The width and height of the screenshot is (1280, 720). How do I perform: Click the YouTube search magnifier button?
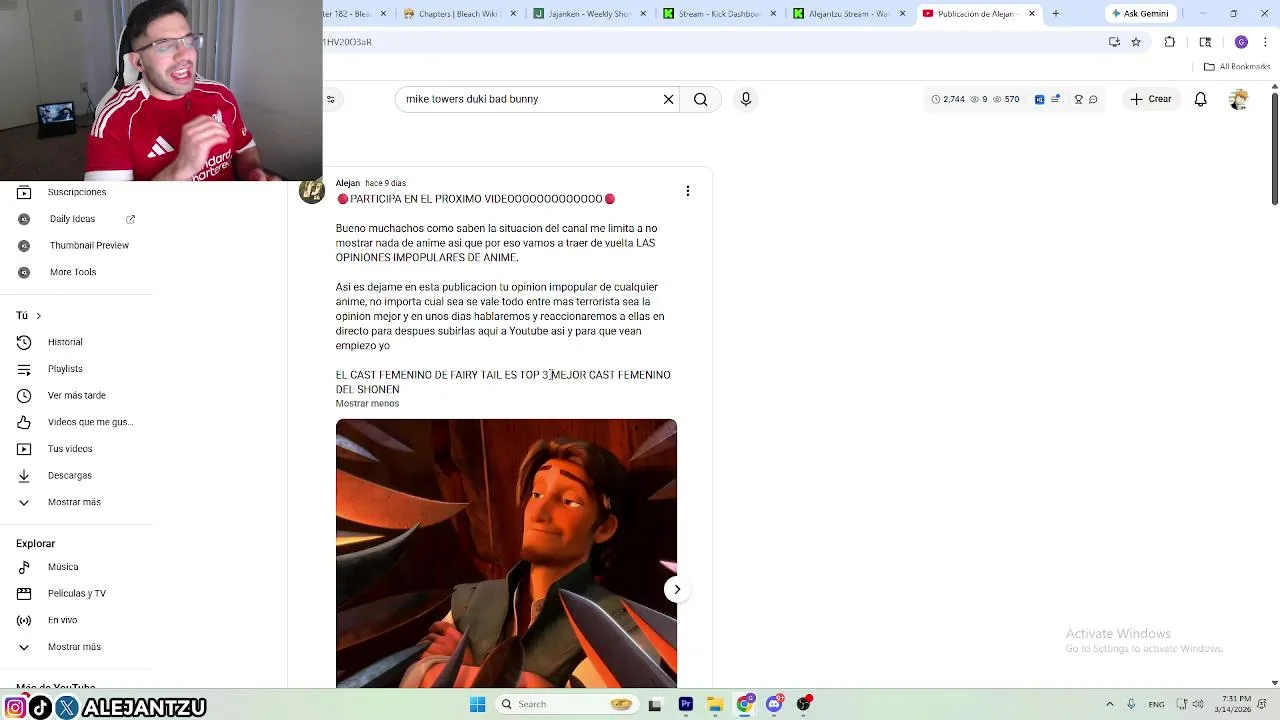tap(701, 99)
